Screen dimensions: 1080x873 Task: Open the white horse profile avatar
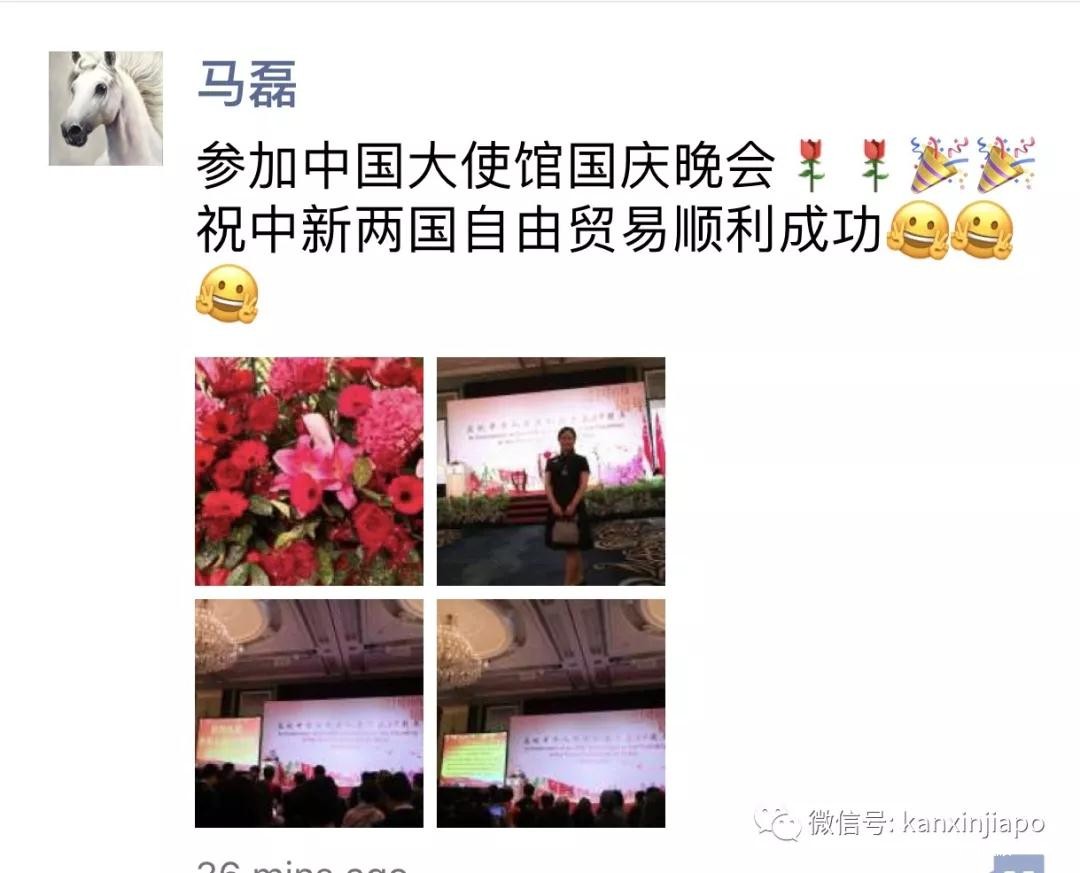click(x=106, y=108)
